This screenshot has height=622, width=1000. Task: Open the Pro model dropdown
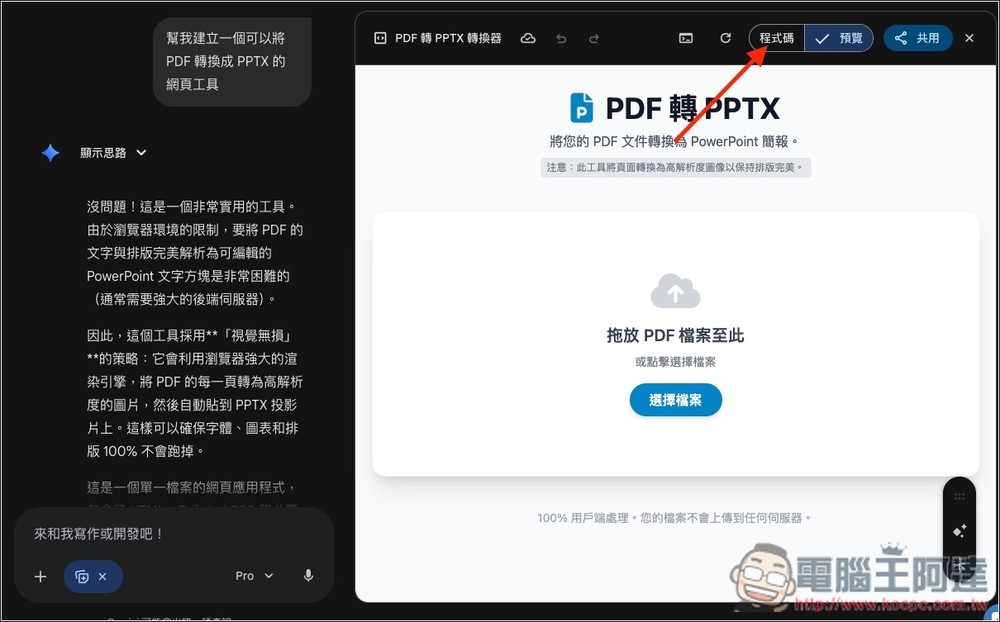click(x=254, y=576)
